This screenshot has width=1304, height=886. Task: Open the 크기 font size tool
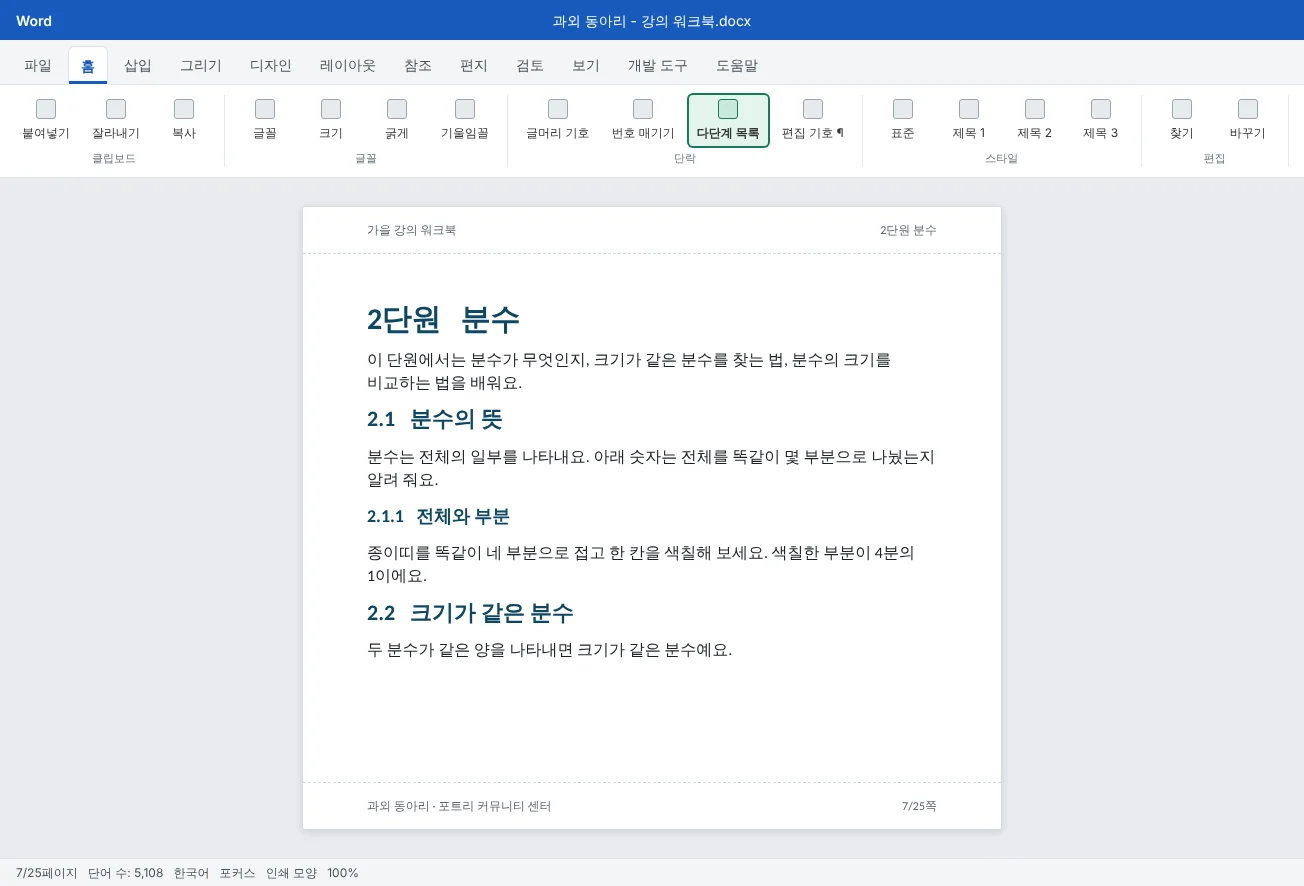pos(331,120)
